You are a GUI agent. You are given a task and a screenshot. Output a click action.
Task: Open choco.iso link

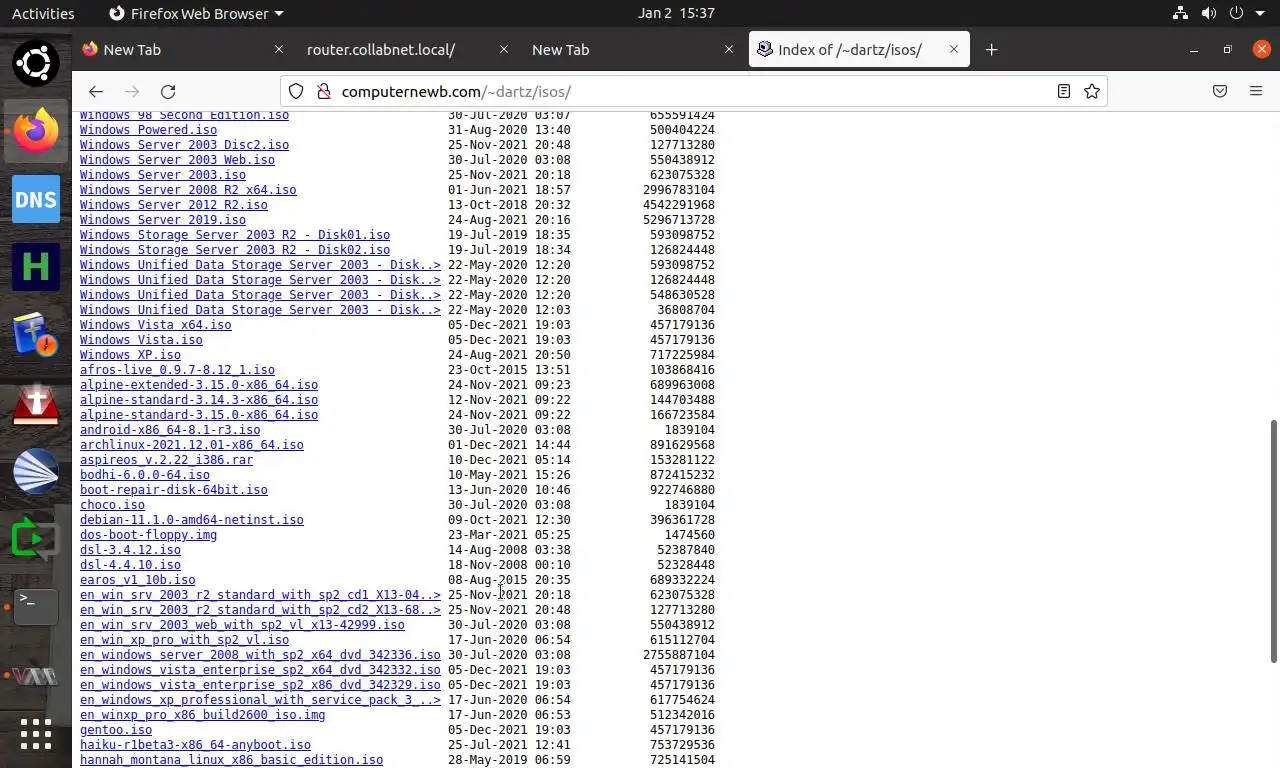pos(112,505)
